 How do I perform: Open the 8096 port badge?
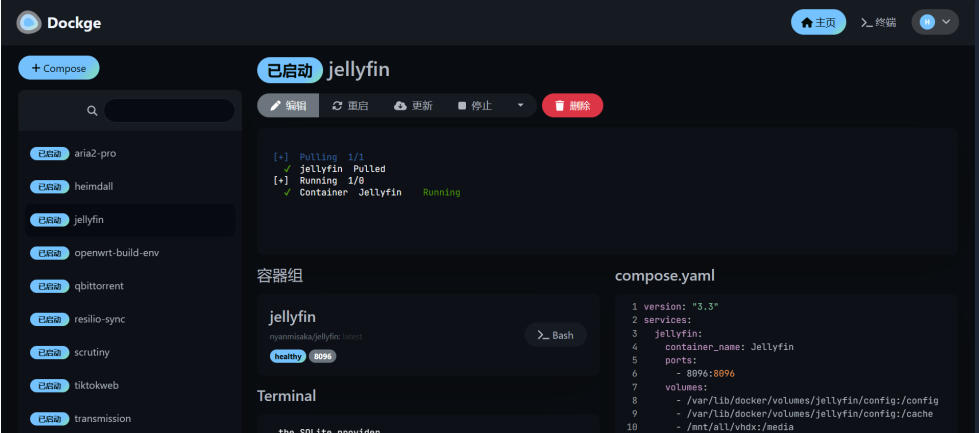point(322,356)
